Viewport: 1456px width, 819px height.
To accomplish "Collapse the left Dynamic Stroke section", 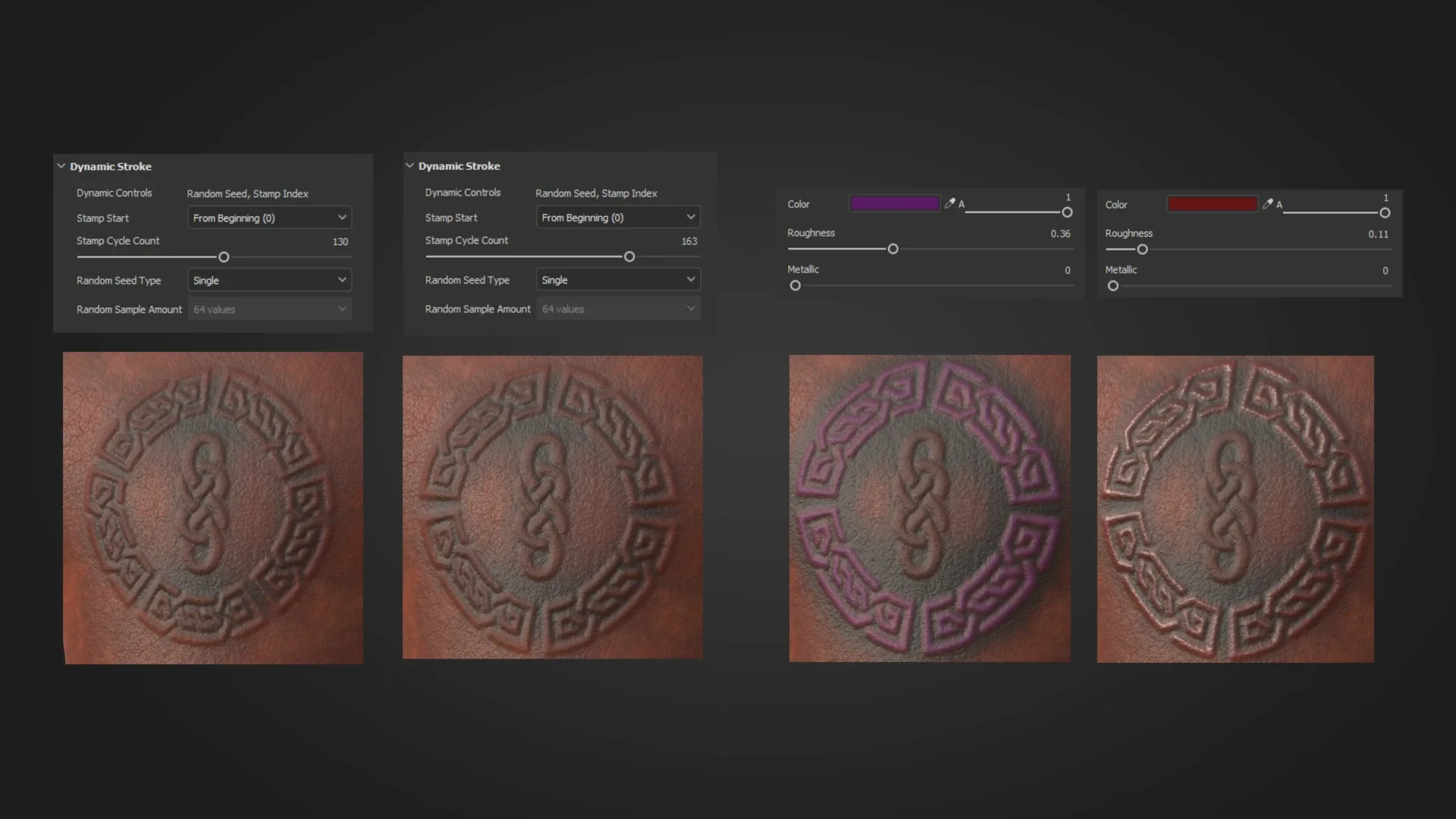I will click(61, 166).
